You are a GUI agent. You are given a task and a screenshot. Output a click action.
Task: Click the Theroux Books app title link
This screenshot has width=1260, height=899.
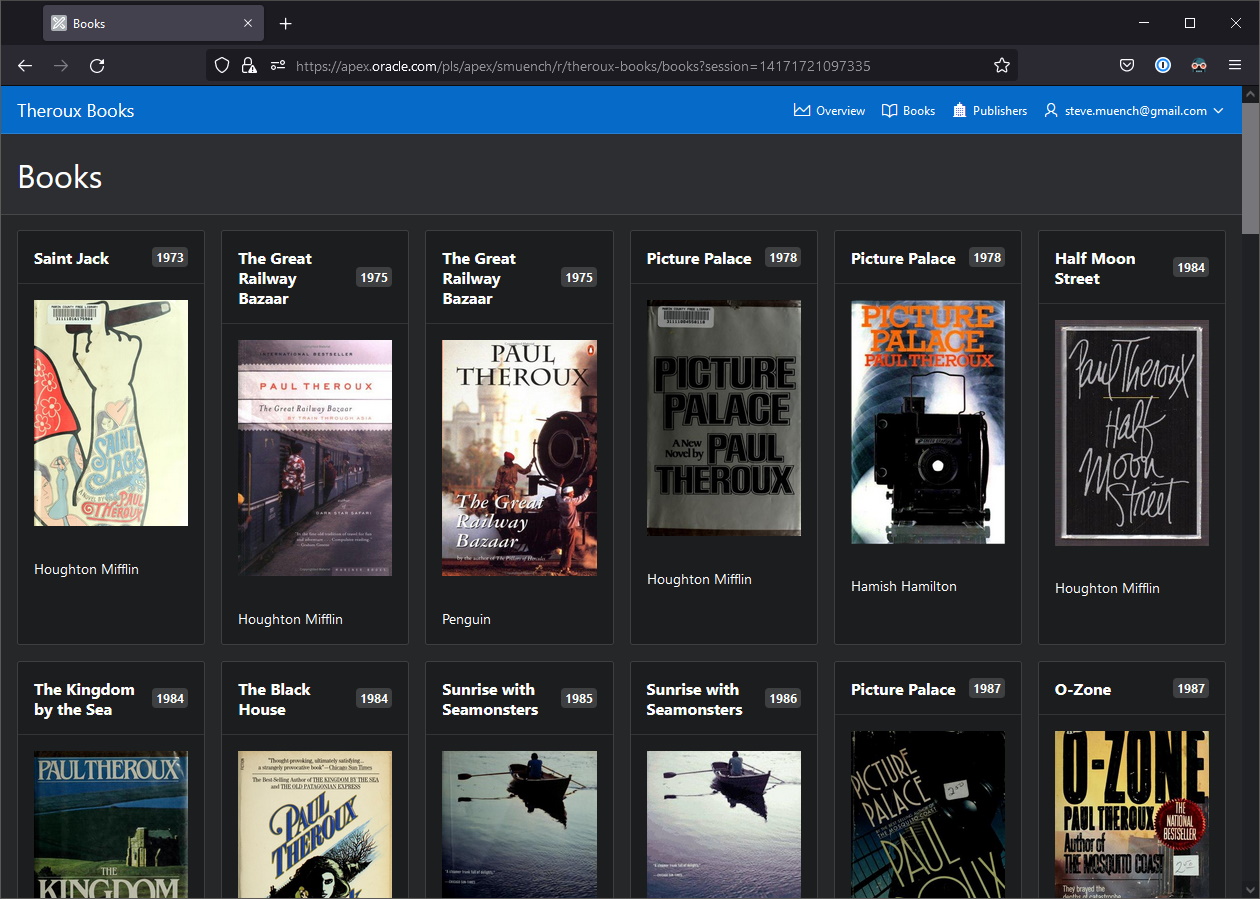[x=76, y=111]
